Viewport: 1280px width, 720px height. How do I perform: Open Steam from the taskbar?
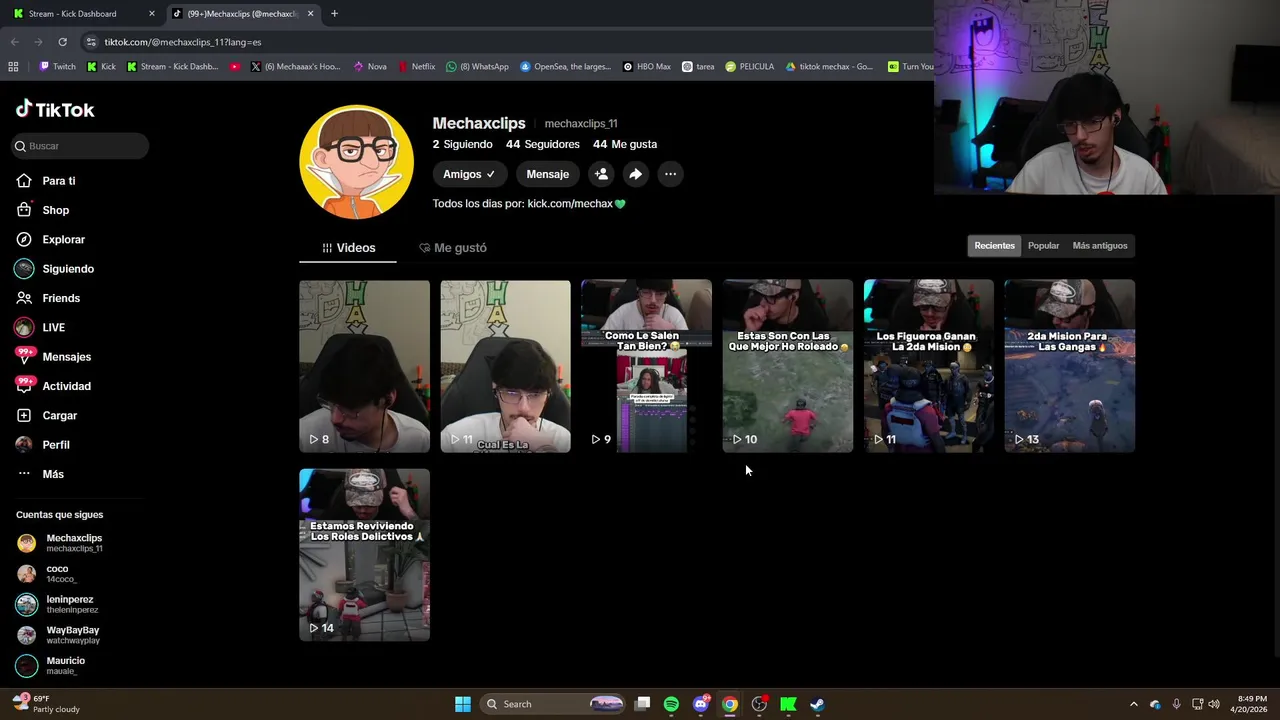pos(817,704)
